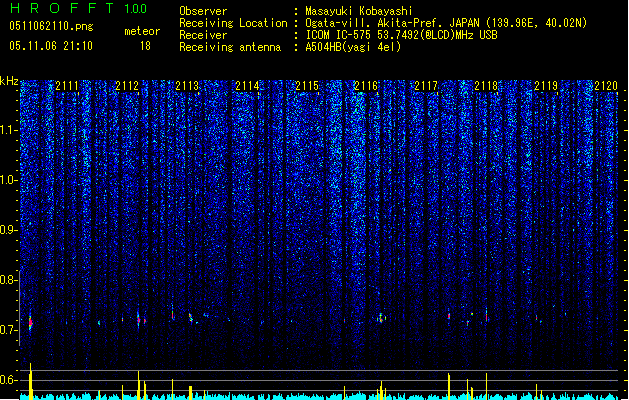629x400 pixels.
Task: Click the Observer field label
Action: (x=203, y=11)
